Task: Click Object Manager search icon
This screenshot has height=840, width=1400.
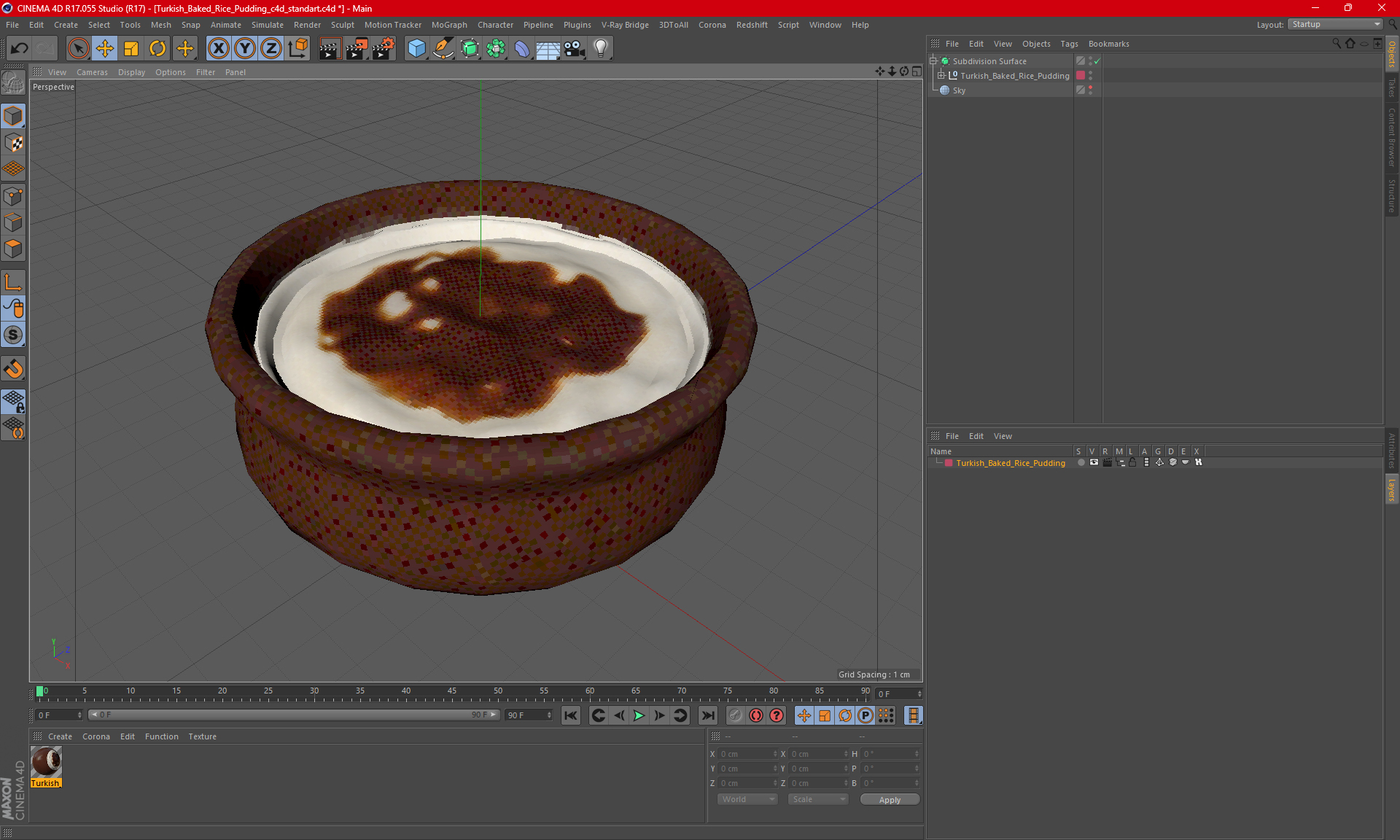Action: tap(1336, 44)
